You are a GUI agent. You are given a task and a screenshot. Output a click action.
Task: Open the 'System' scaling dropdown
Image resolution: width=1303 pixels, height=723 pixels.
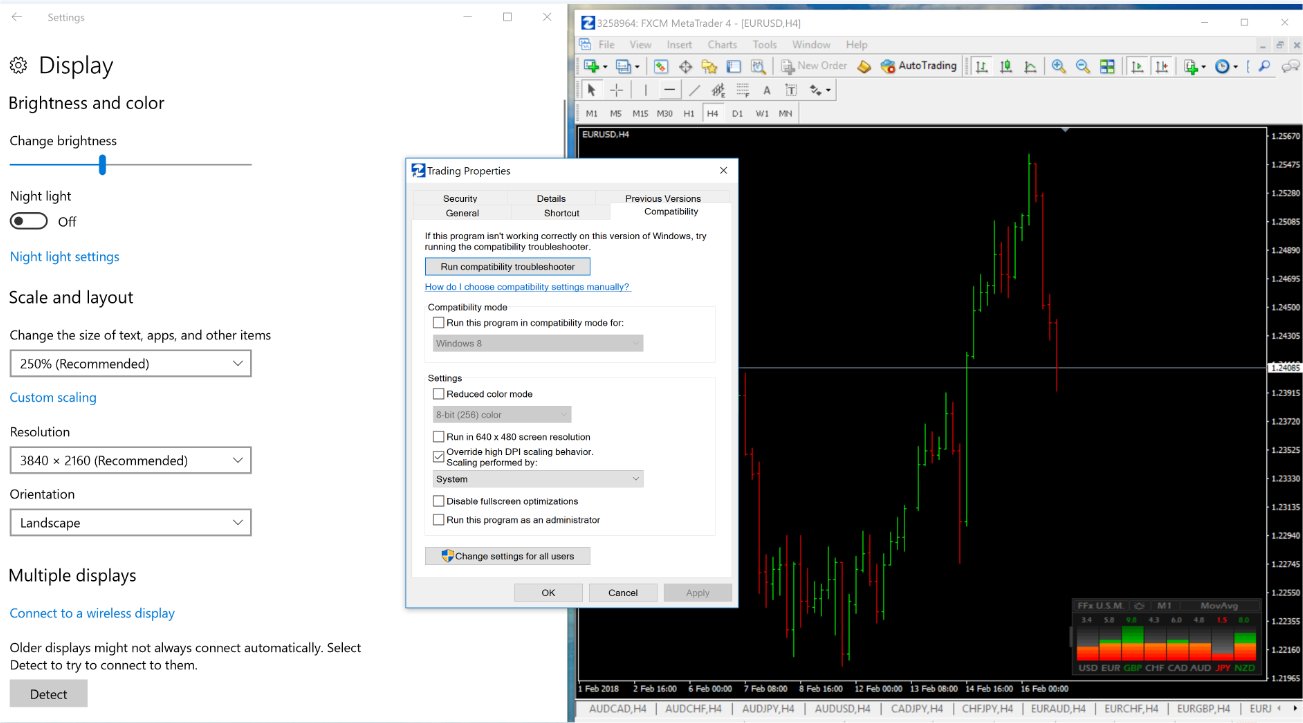(x=538, y=479)
